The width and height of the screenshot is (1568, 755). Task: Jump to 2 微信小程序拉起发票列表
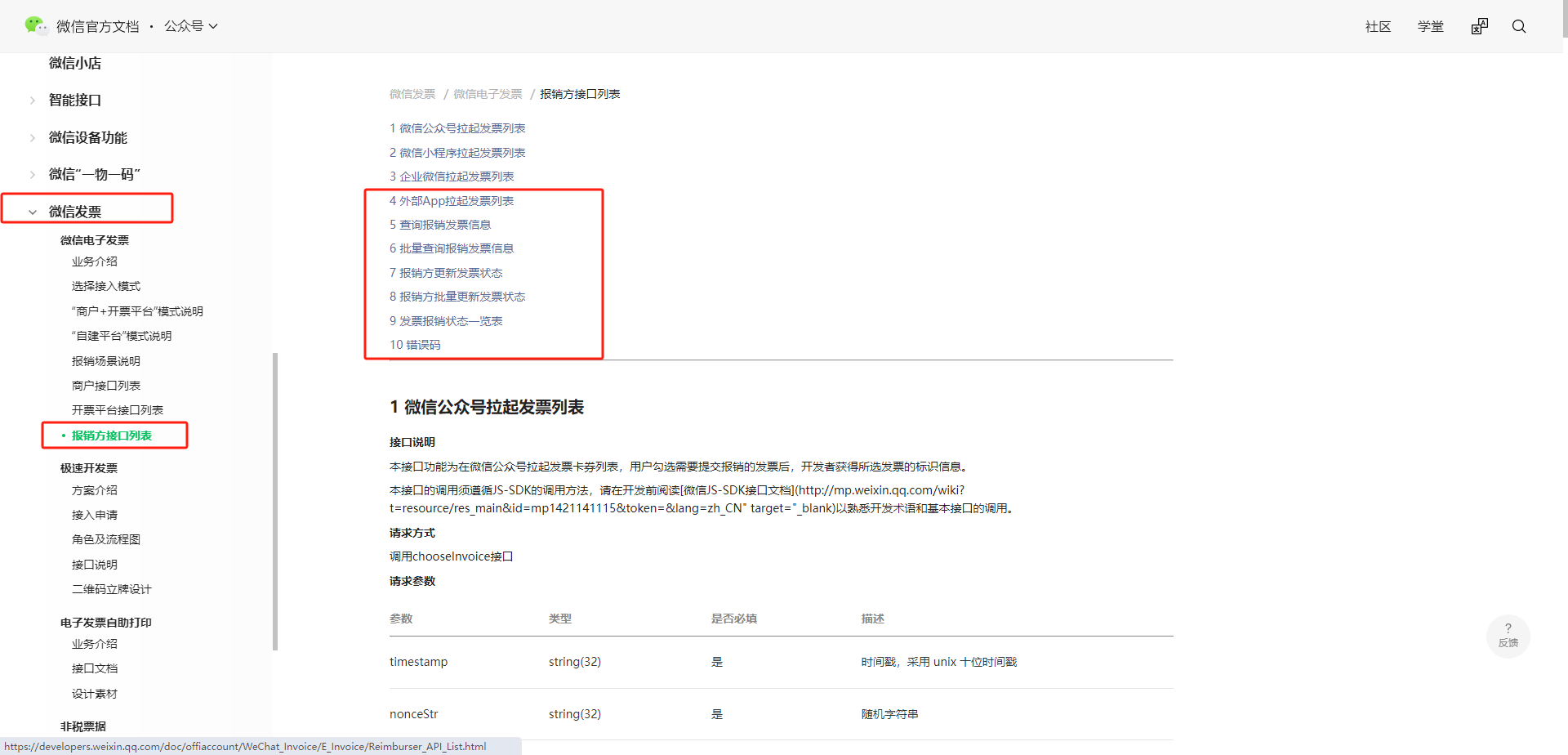point(457,153)
